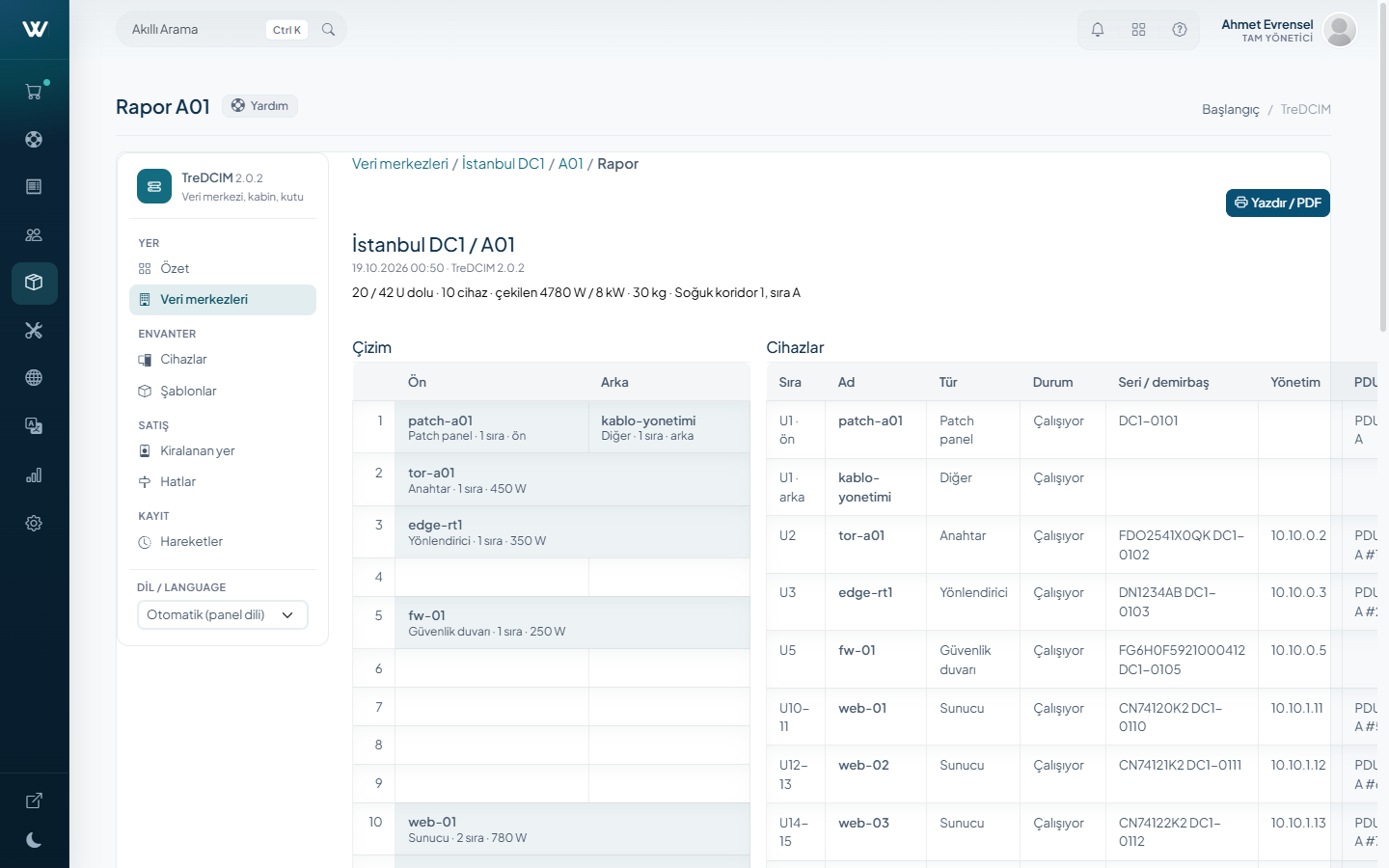The width and height of the screenshot is (1389, 868).
Task: Open the Yardım help button
Action: pos(259,106)
